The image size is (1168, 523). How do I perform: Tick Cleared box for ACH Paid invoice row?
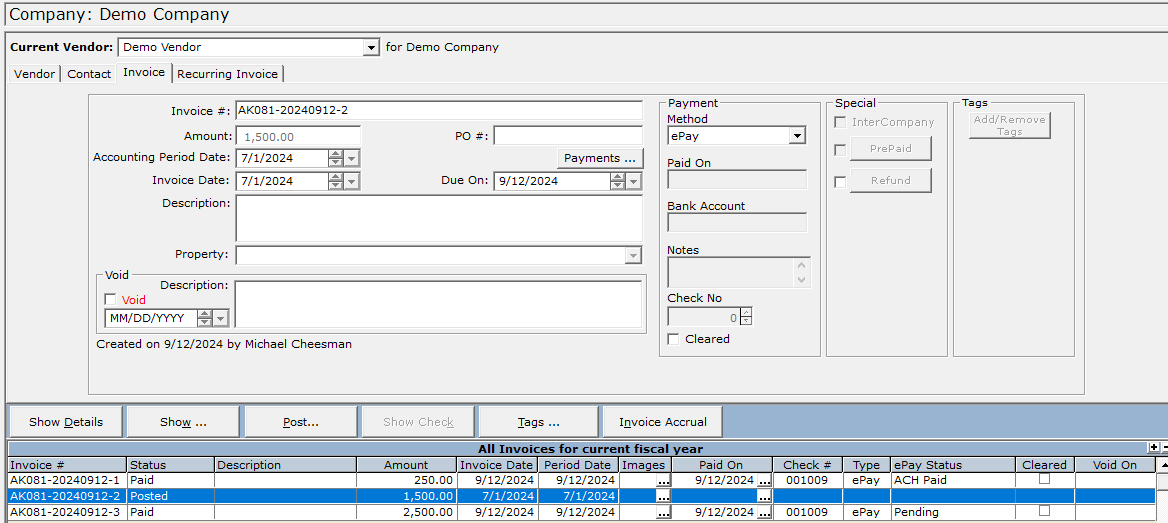coord(1044,480)
